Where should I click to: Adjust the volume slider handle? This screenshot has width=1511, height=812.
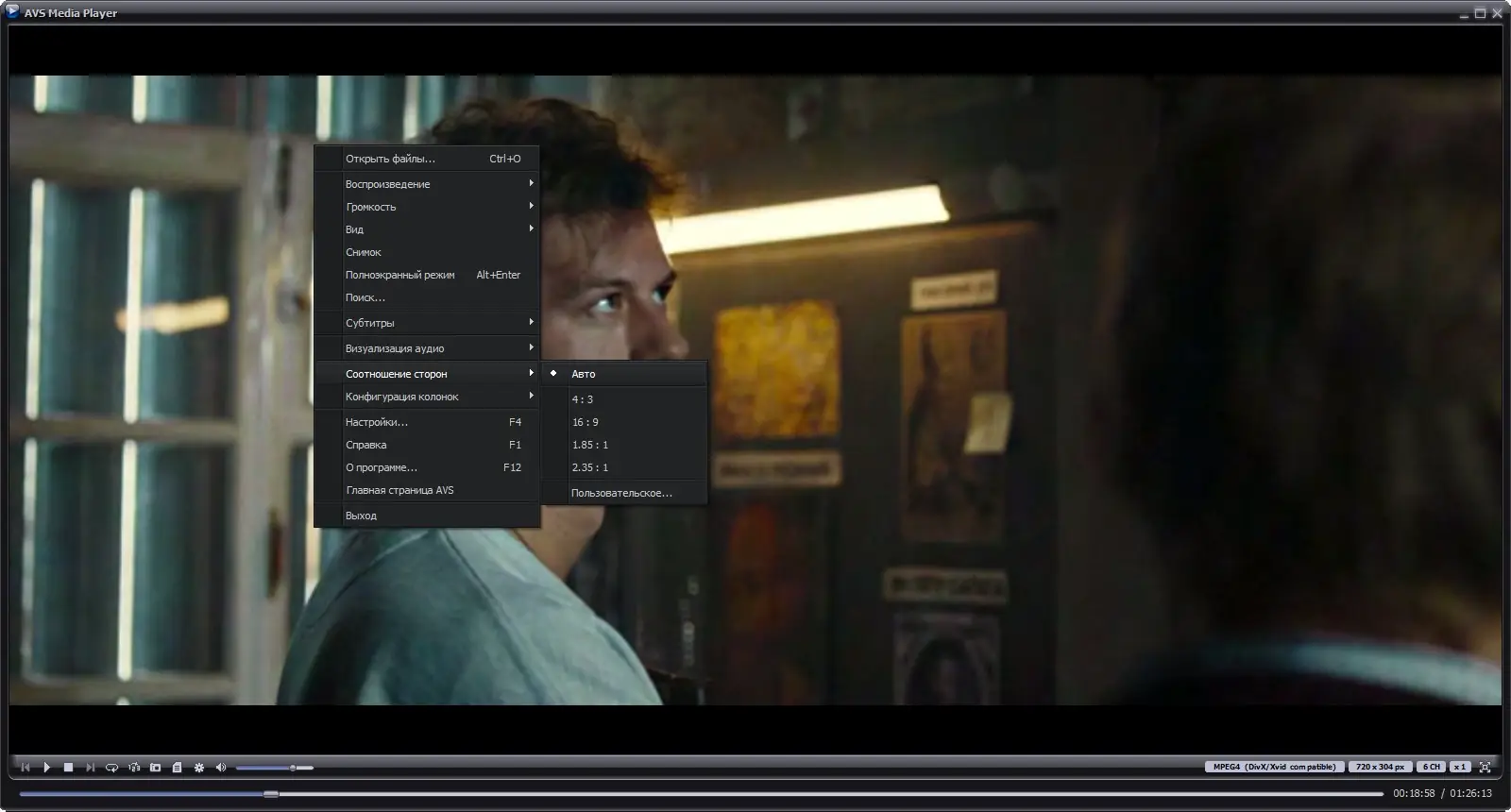coord(293,768)
